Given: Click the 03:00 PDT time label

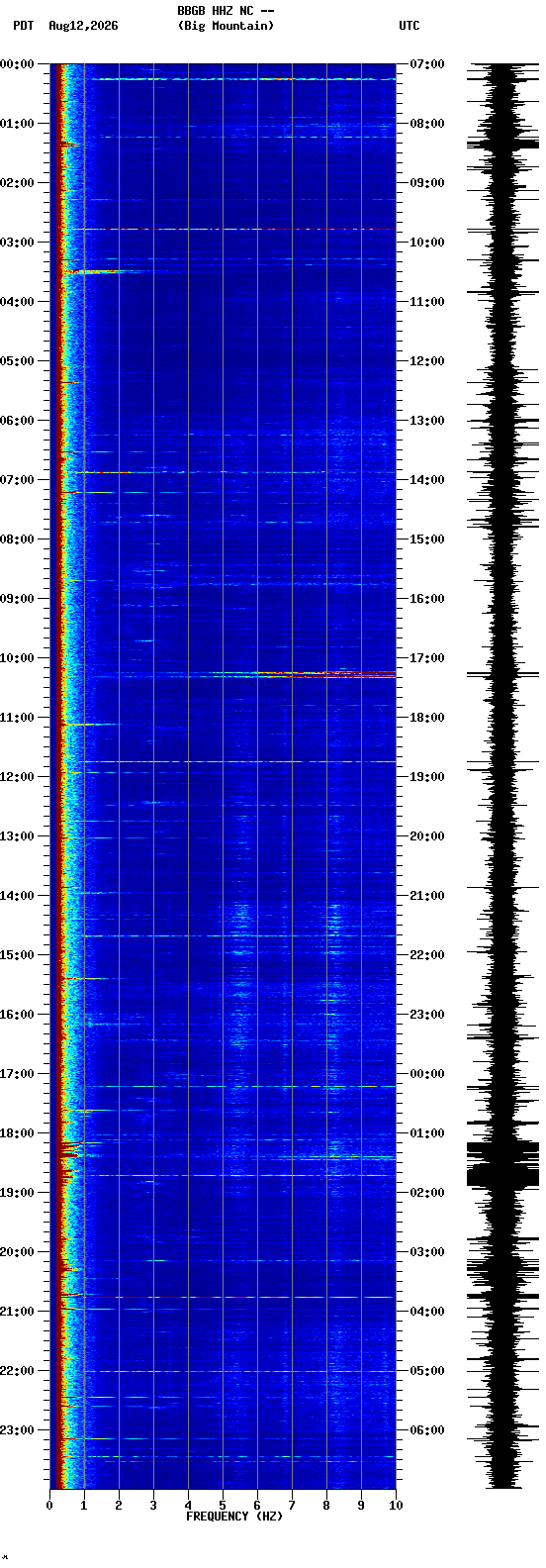Looking at the screenshot, I should [x=17, y=243].
